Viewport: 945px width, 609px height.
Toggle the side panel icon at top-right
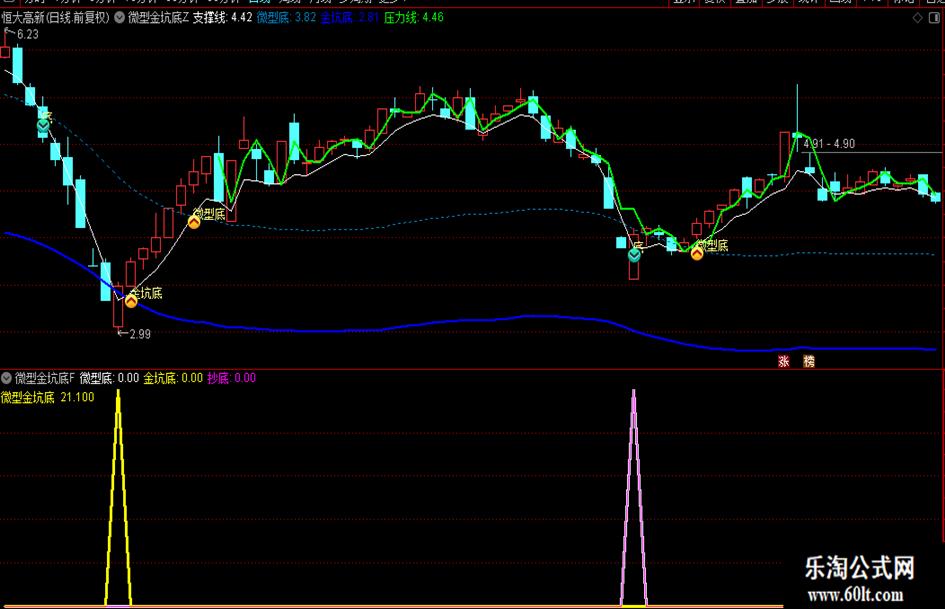(x=934, y=18)
